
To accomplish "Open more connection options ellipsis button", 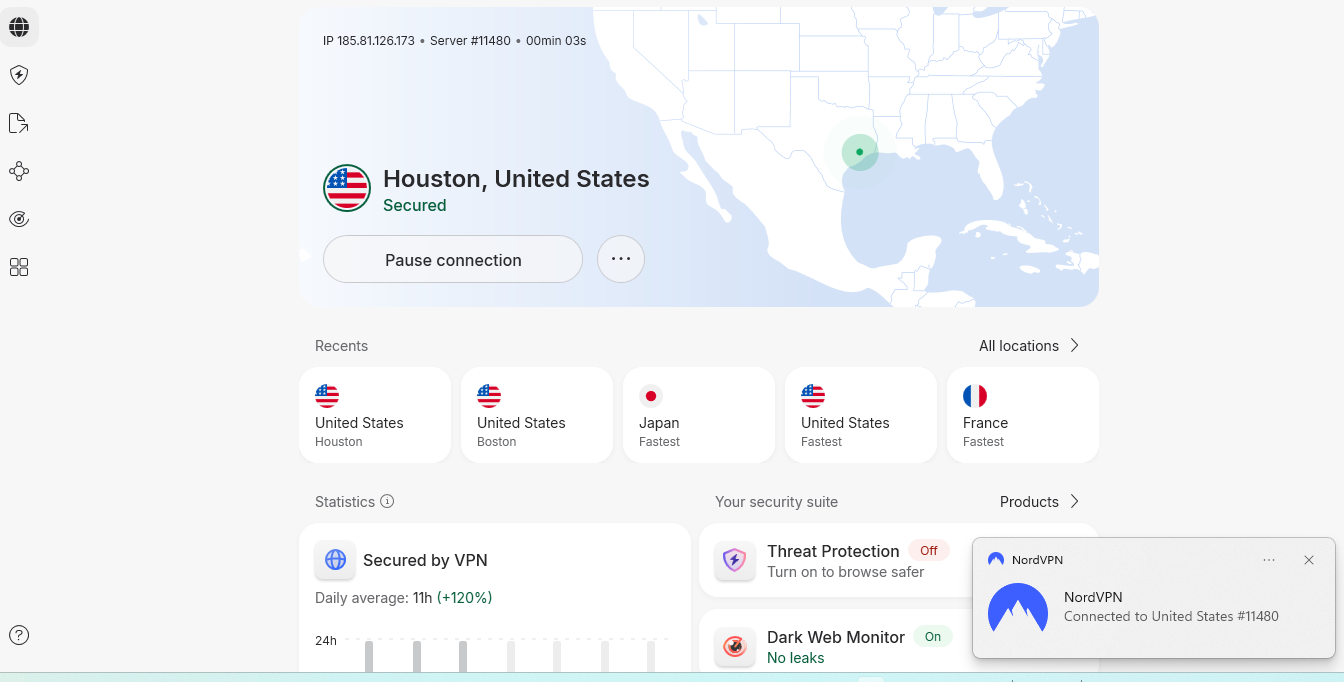I will [621, 259].
